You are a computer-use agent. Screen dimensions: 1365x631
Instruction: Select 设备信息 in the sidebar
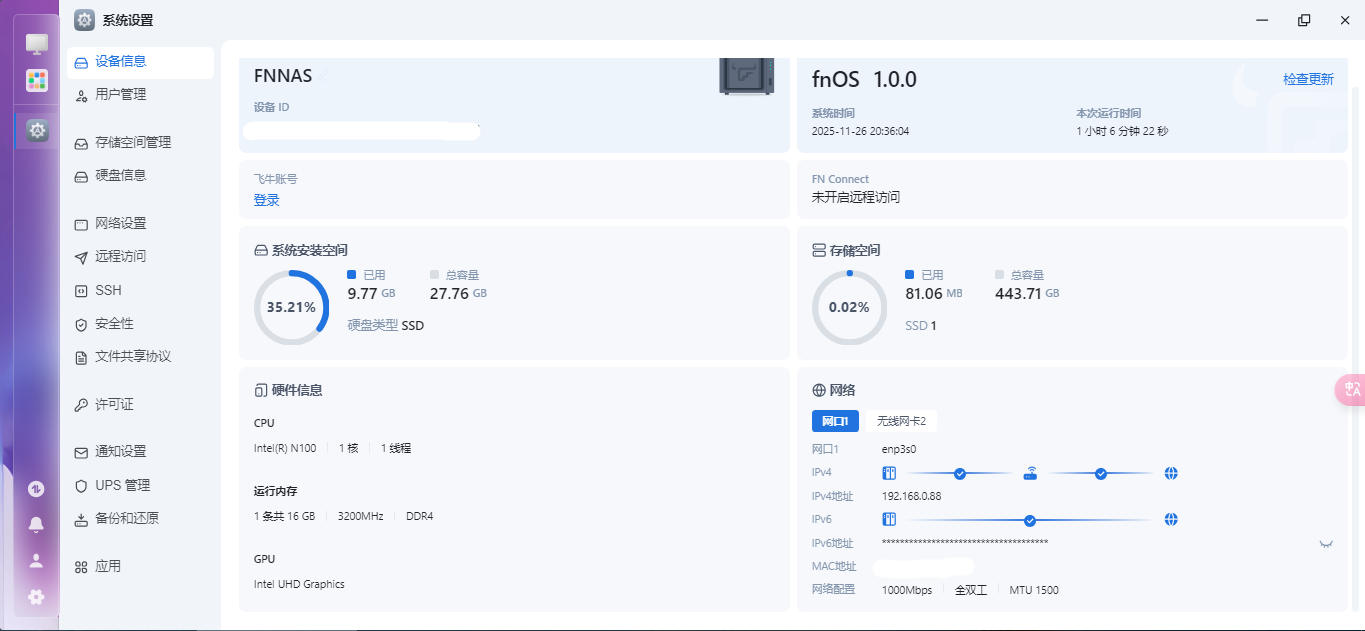[x=140, y=62]
